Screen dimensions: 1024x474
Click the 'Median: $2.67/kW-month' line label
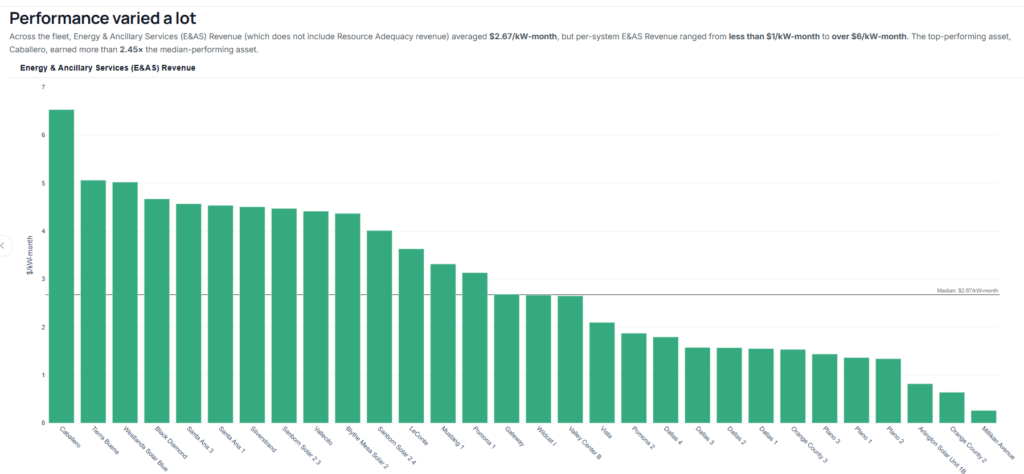tap(967, 291)
